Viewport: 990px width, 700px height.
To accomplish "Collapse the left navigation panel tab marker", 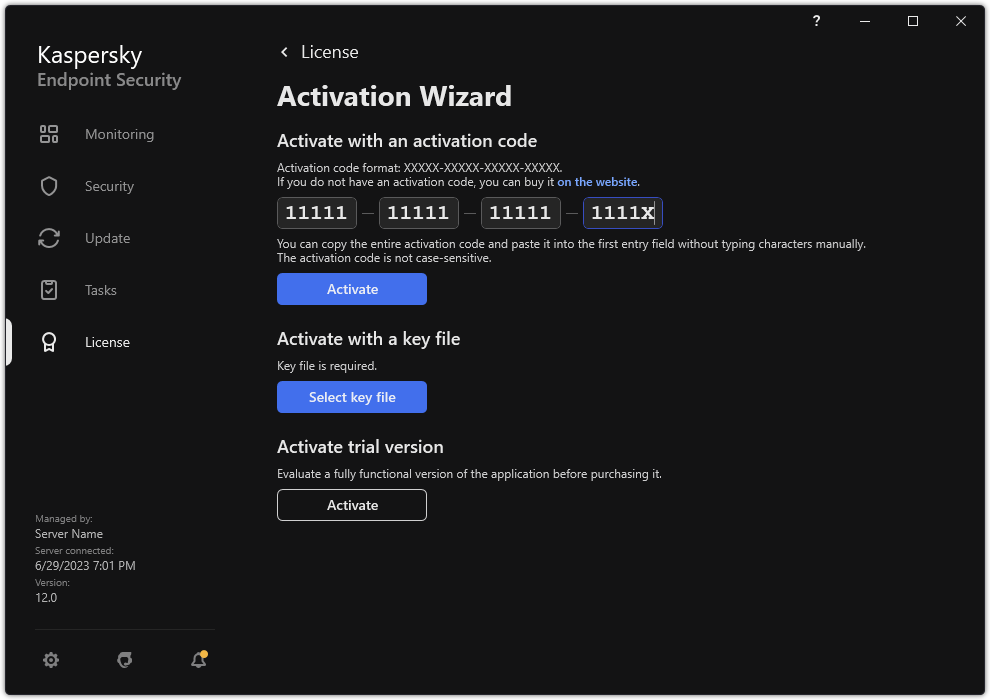I will click(9, 342).
